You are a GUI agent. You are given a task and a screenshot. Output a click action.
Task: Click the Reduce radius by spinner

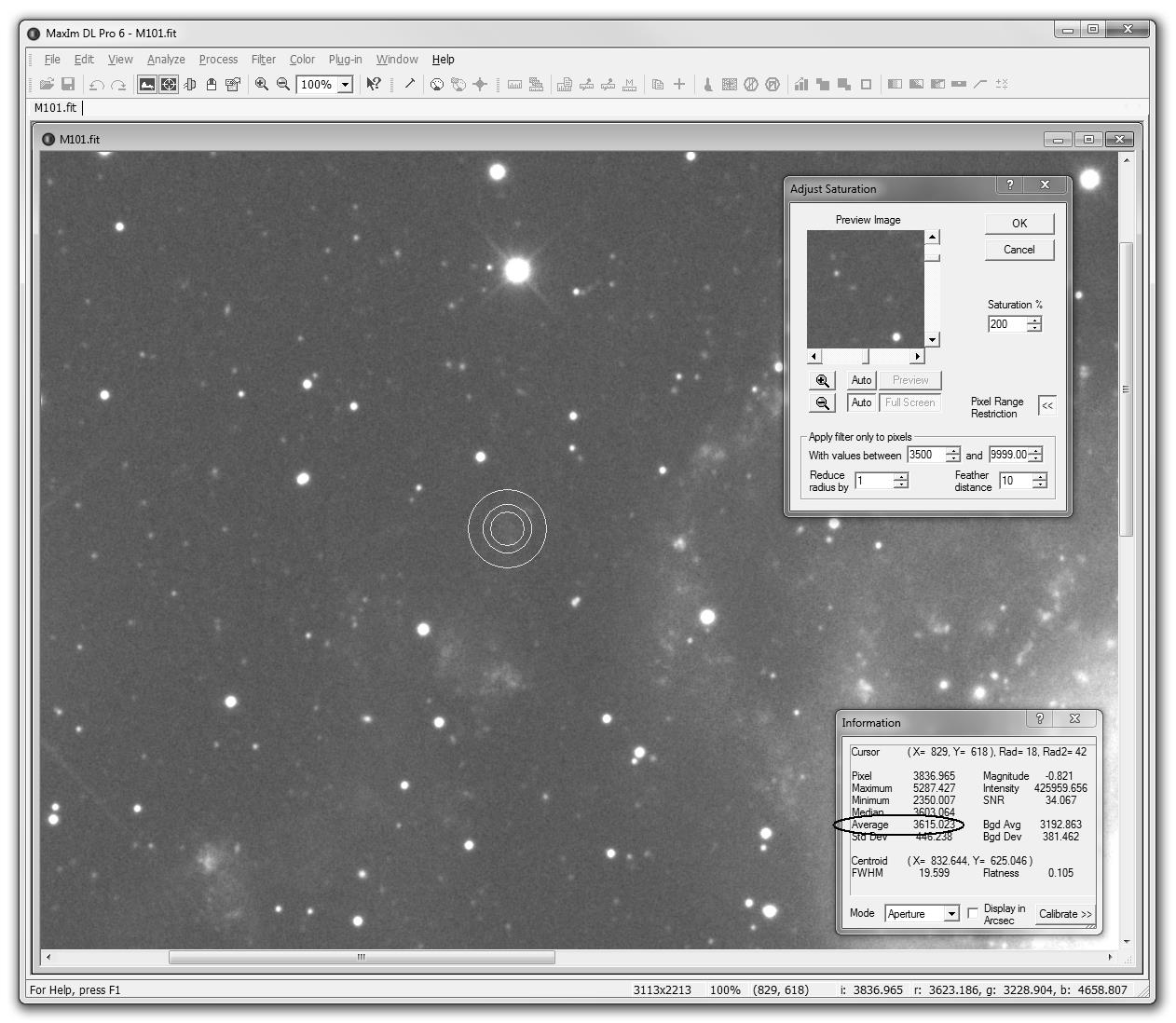tap(900, 481)
